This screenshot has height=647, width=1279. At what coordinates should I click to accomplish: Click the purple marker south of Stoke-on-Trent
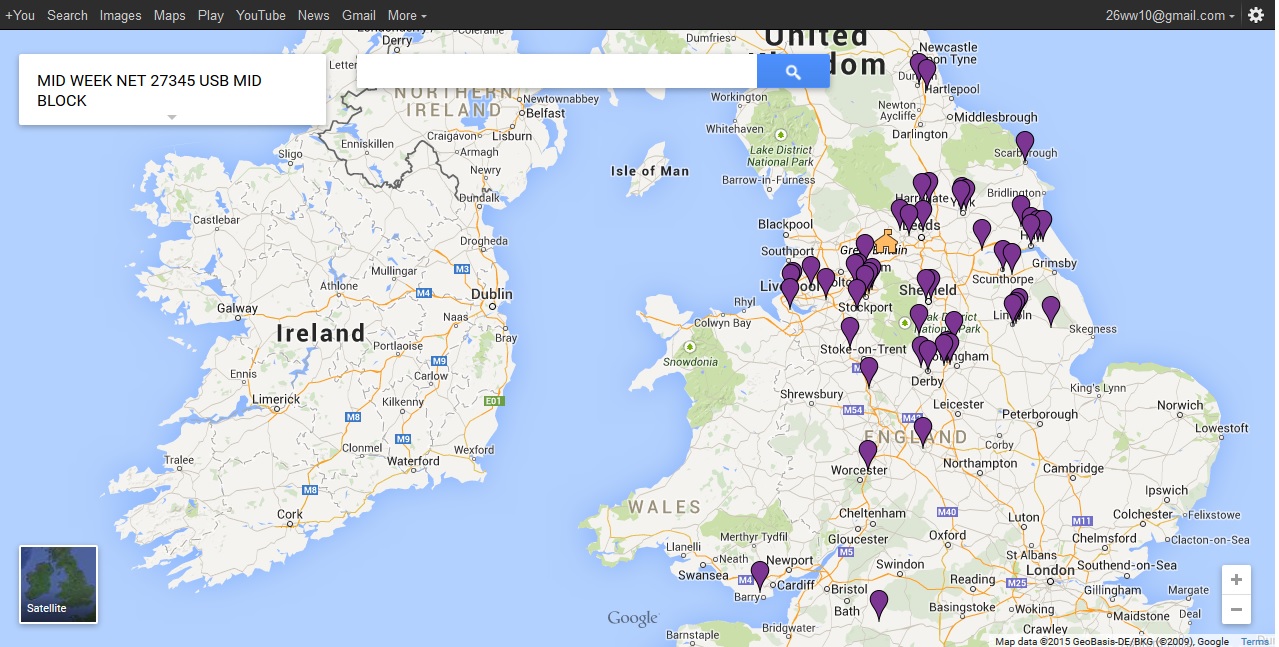coord(869,372)
